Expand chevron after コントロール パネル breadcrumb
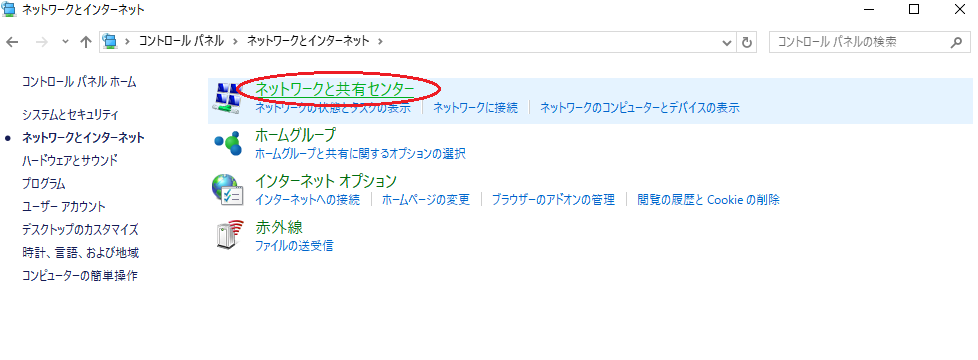The width and height of the screenshot is (978, 360). click(235, 42)
